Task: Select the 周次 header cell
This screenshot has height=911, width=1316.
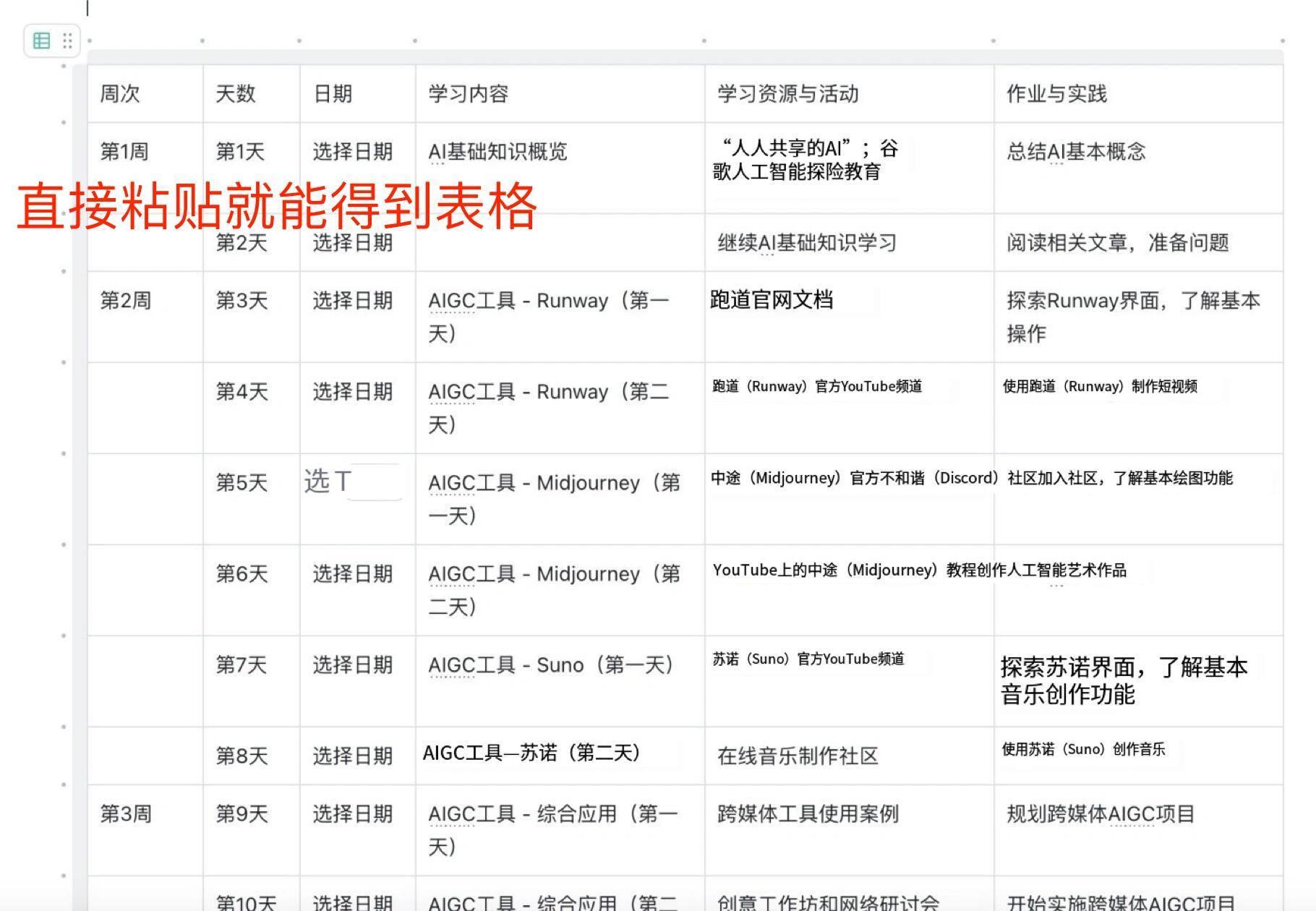Action: point(145,94)
